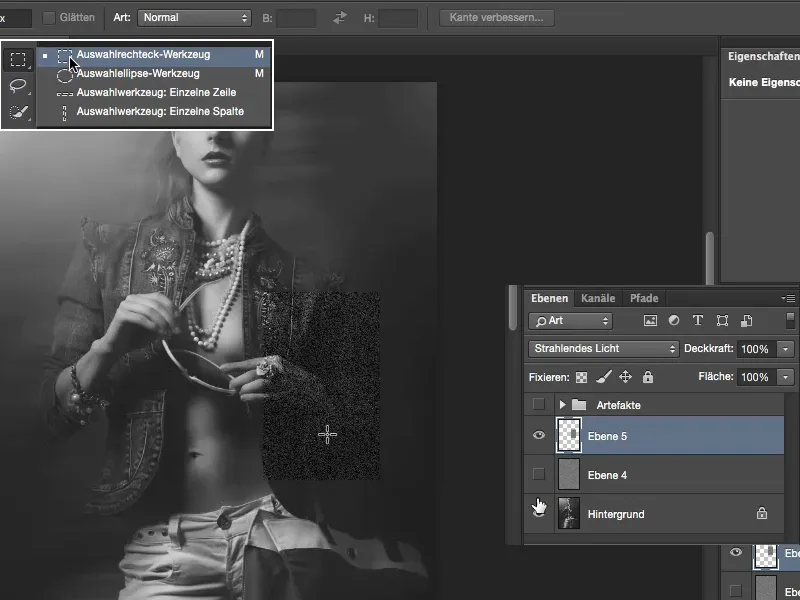The image size is (800, 600).
Task: Filter layers by text type
Action: click(697, 321)
